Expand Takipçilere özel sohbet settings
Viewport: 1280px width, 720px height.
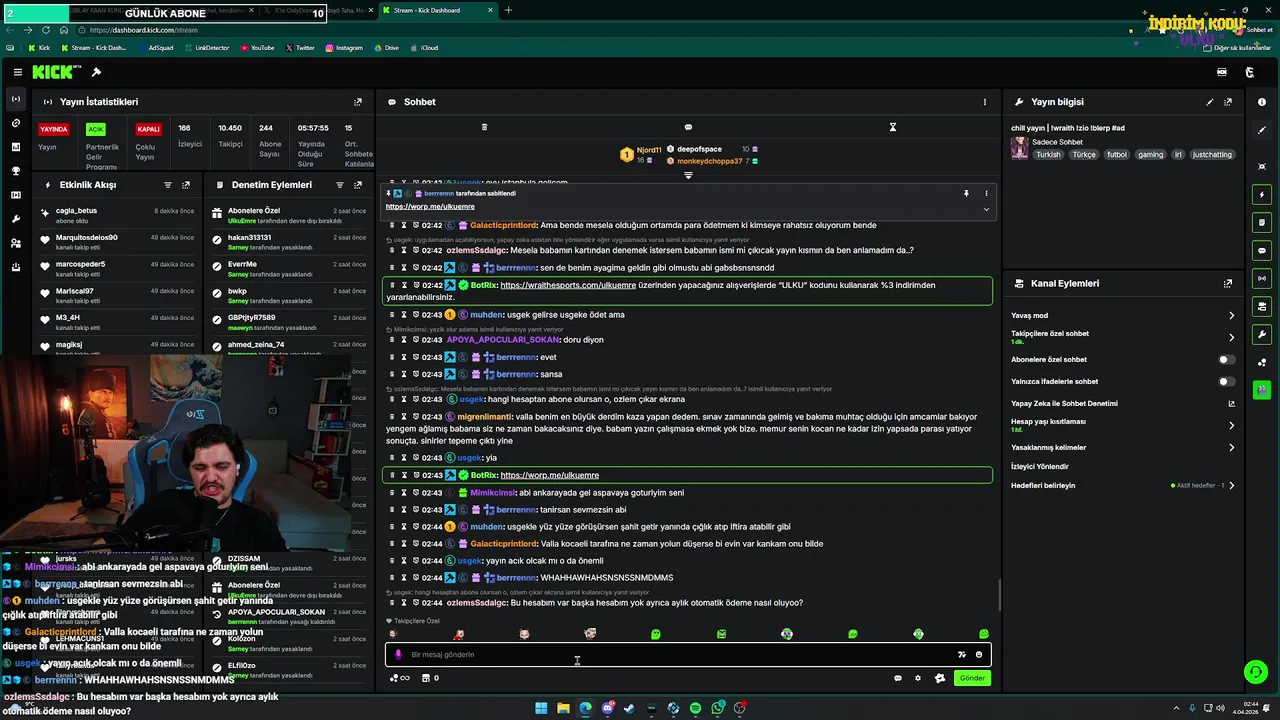[x=1231, y=337]
